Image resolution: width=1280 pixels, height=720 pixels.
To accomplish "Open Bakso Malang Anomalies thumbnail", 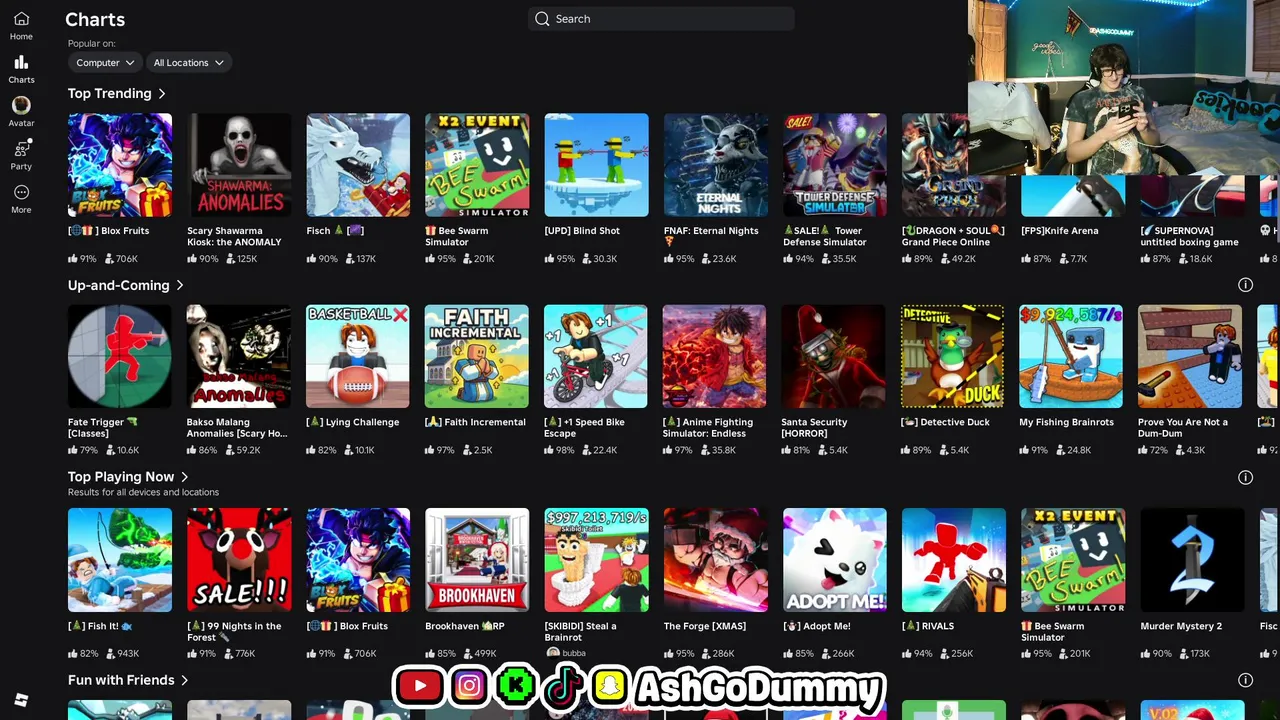I will click(x=239, y=356).
